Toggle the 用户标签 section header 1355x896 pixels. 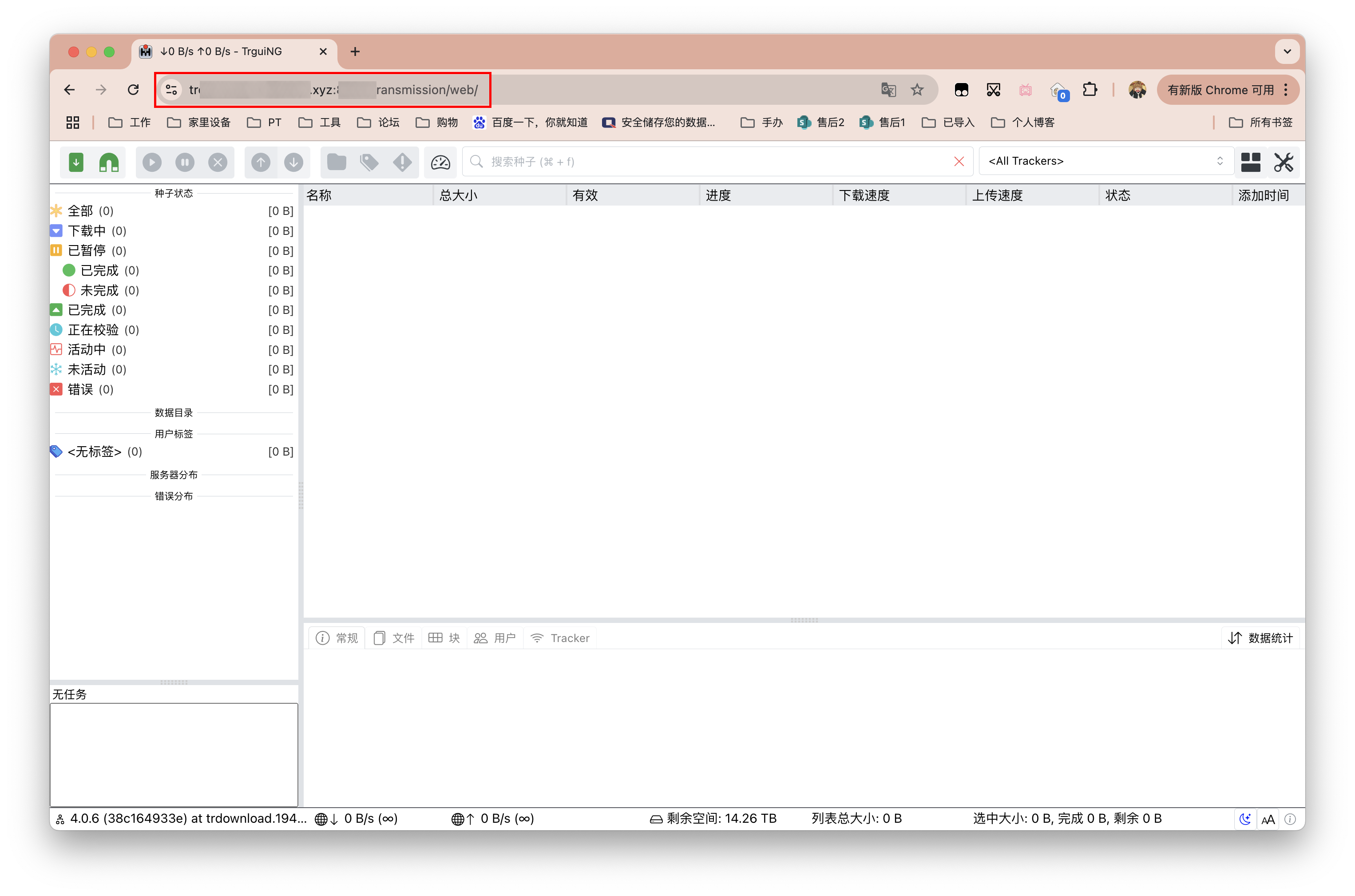point(174,434)
